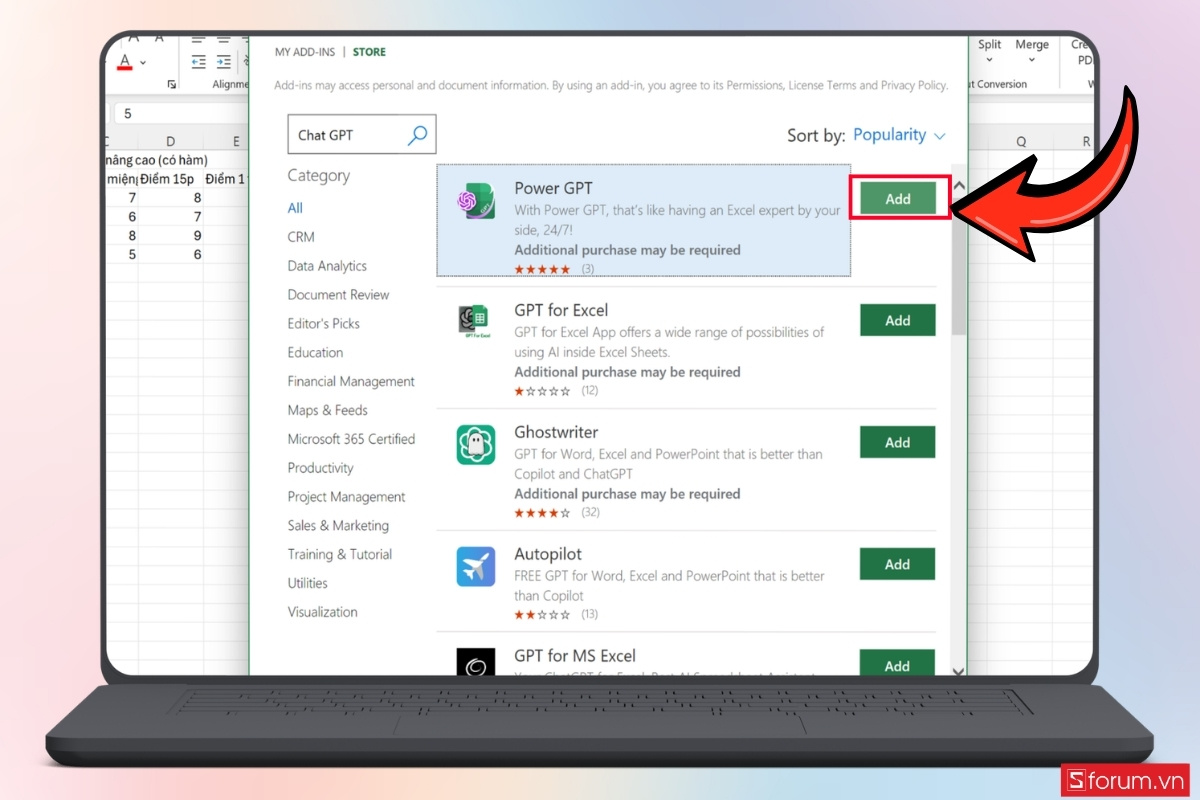Open the GPT for Excel title link
This screenshot has height=800, width=1200.
coord(561,310)
